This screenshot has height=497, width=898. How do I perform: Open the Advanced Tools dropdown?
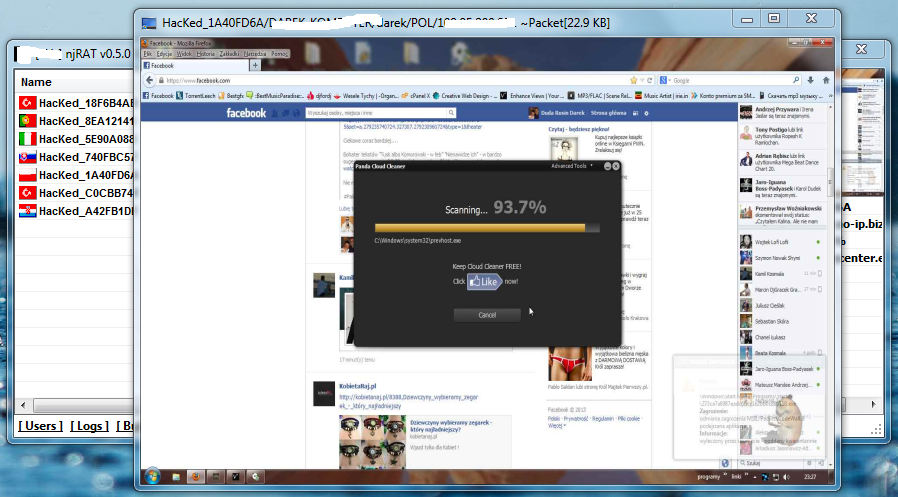(x=572, y=166)
